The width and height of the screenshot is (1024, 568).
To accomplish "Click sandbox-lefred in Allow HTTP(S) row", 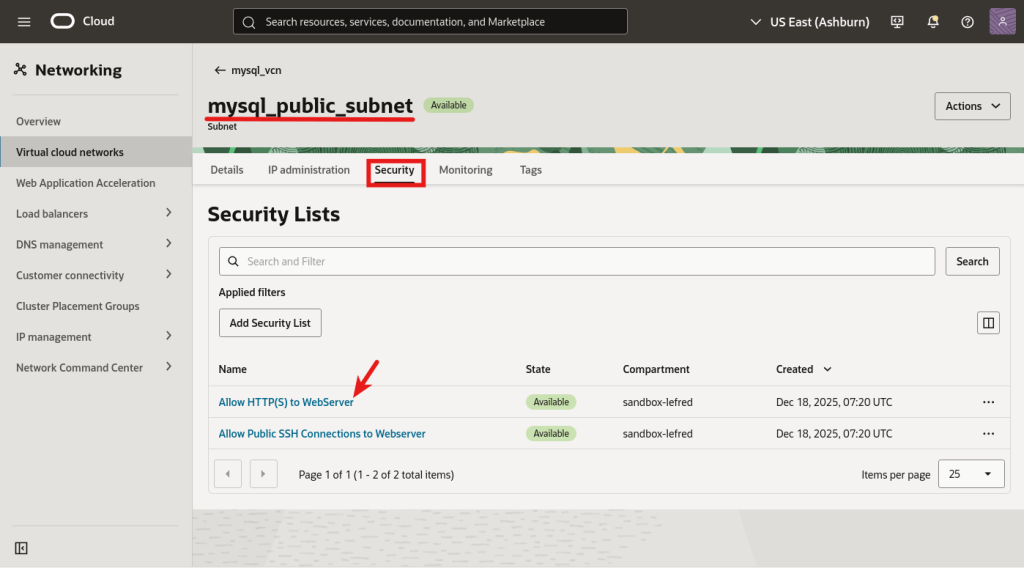I will (x=658, y=402).
